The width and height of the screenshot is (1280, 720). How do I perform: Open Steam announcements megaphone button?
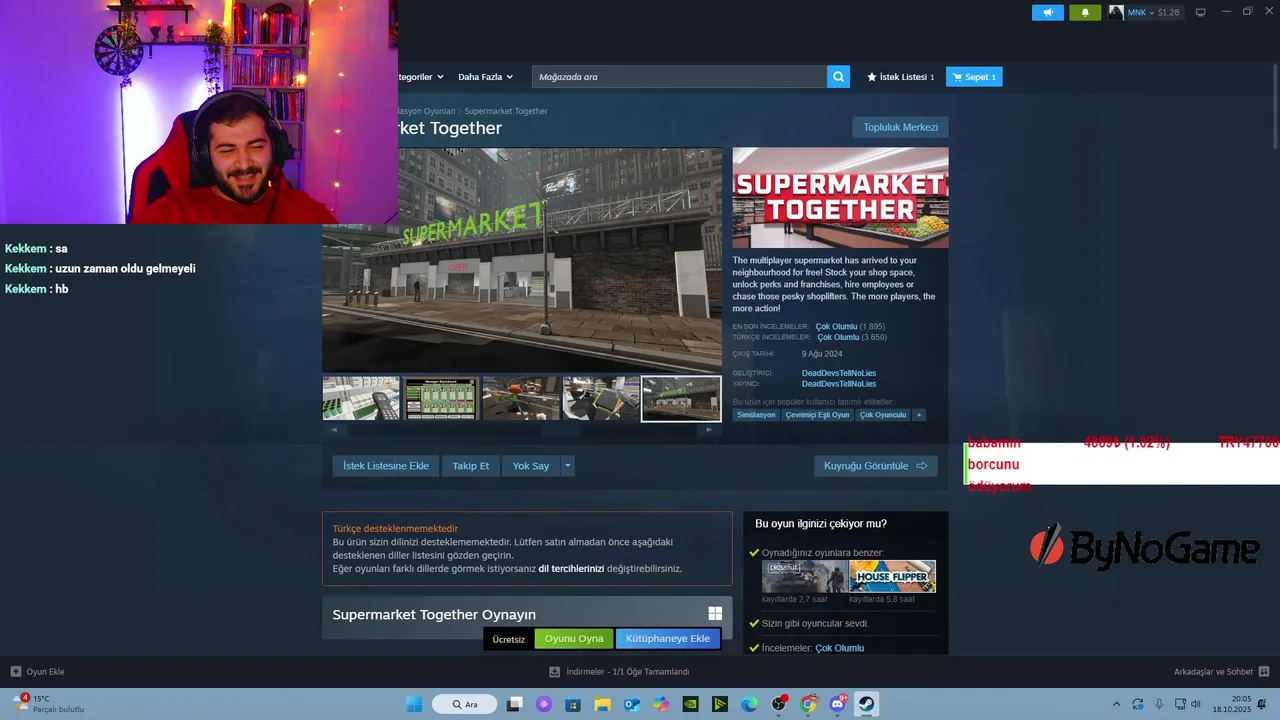tap(1048, 12)
